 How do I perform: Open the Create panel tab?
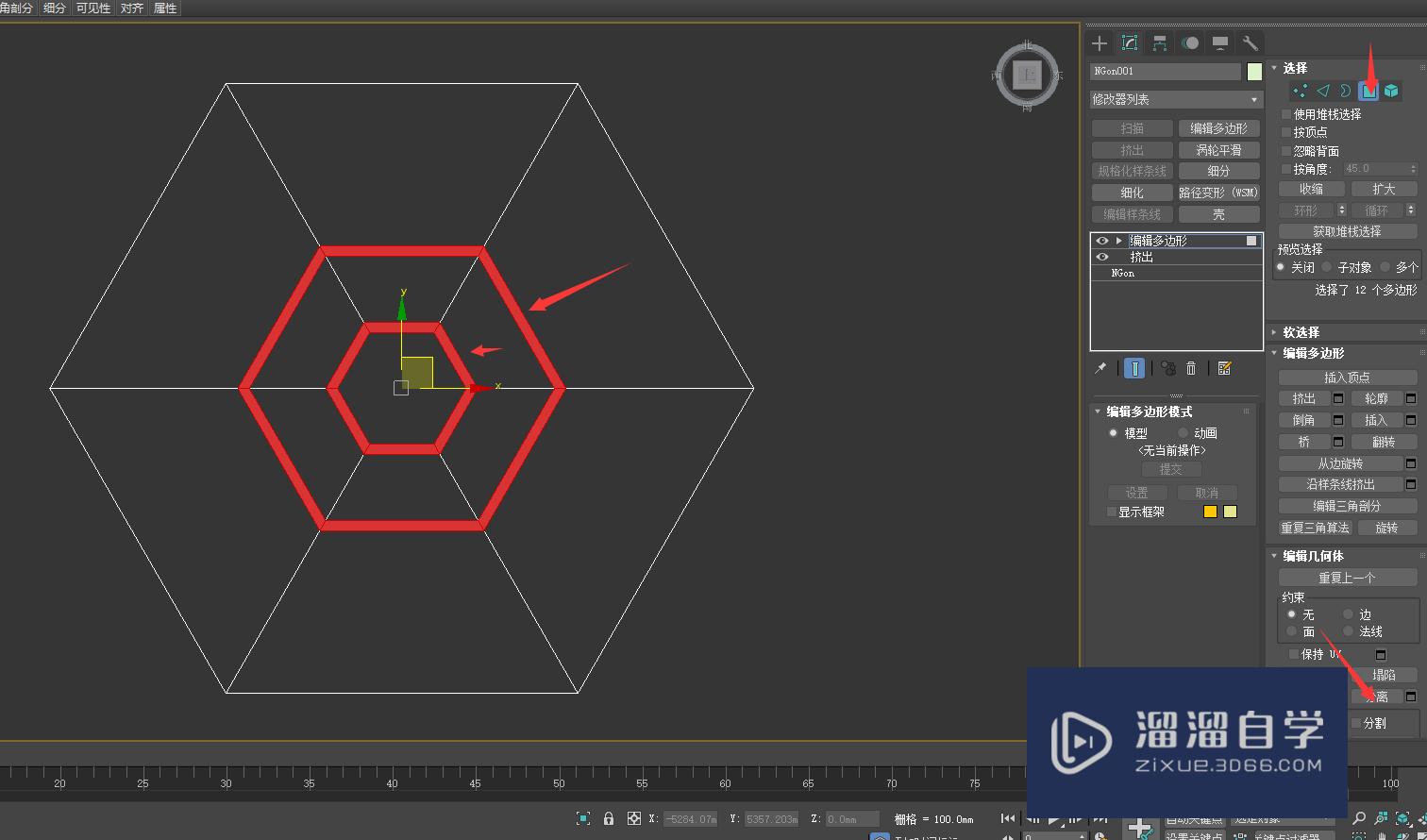[x=1100, y=43]
